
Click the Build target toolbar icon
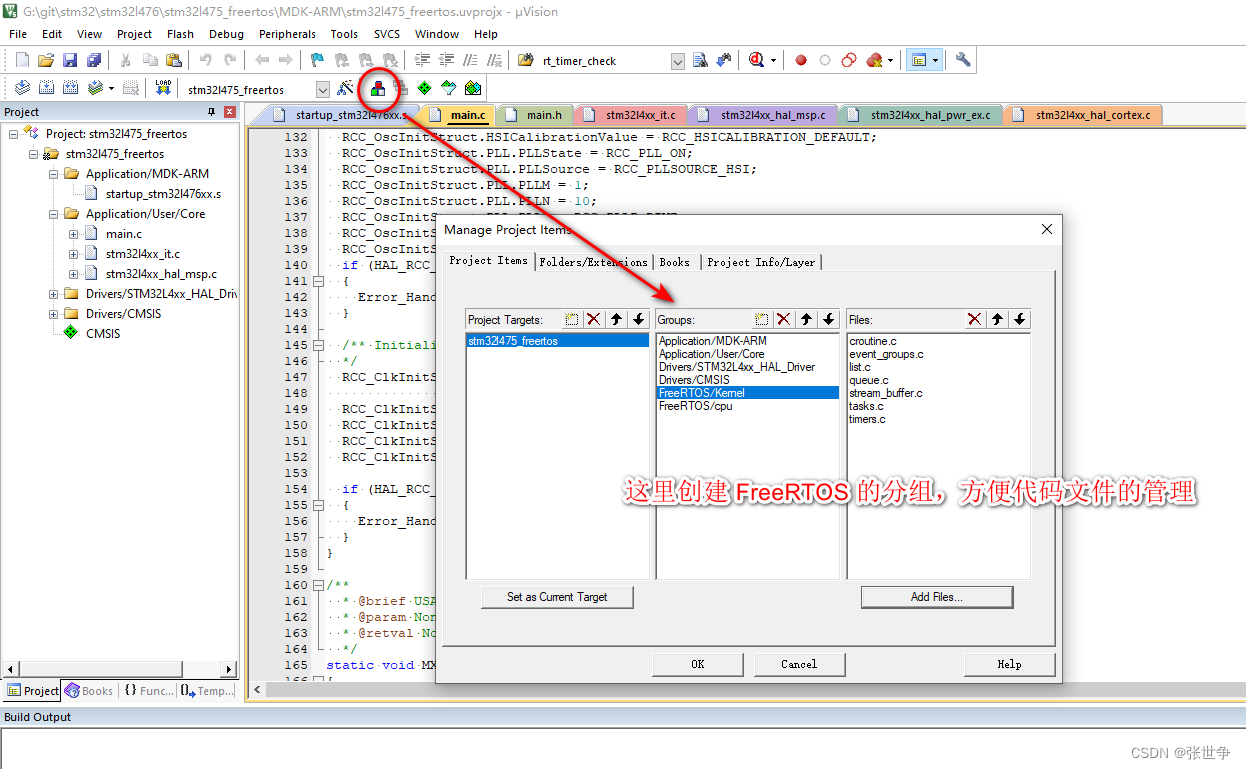46,88
